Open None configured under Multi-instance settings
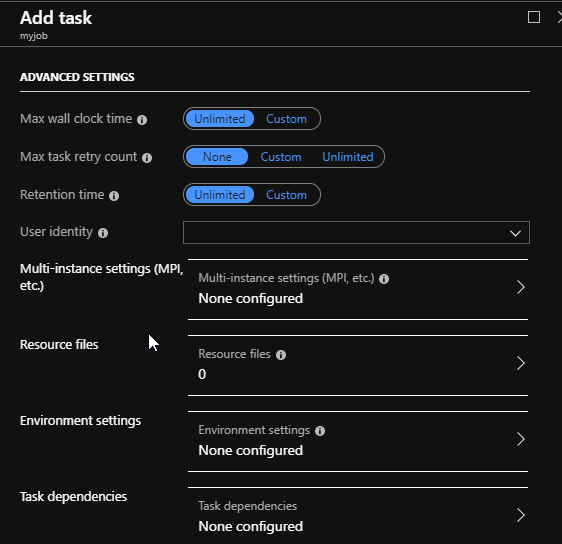This screenshot has height=544, width=562. 251,299
